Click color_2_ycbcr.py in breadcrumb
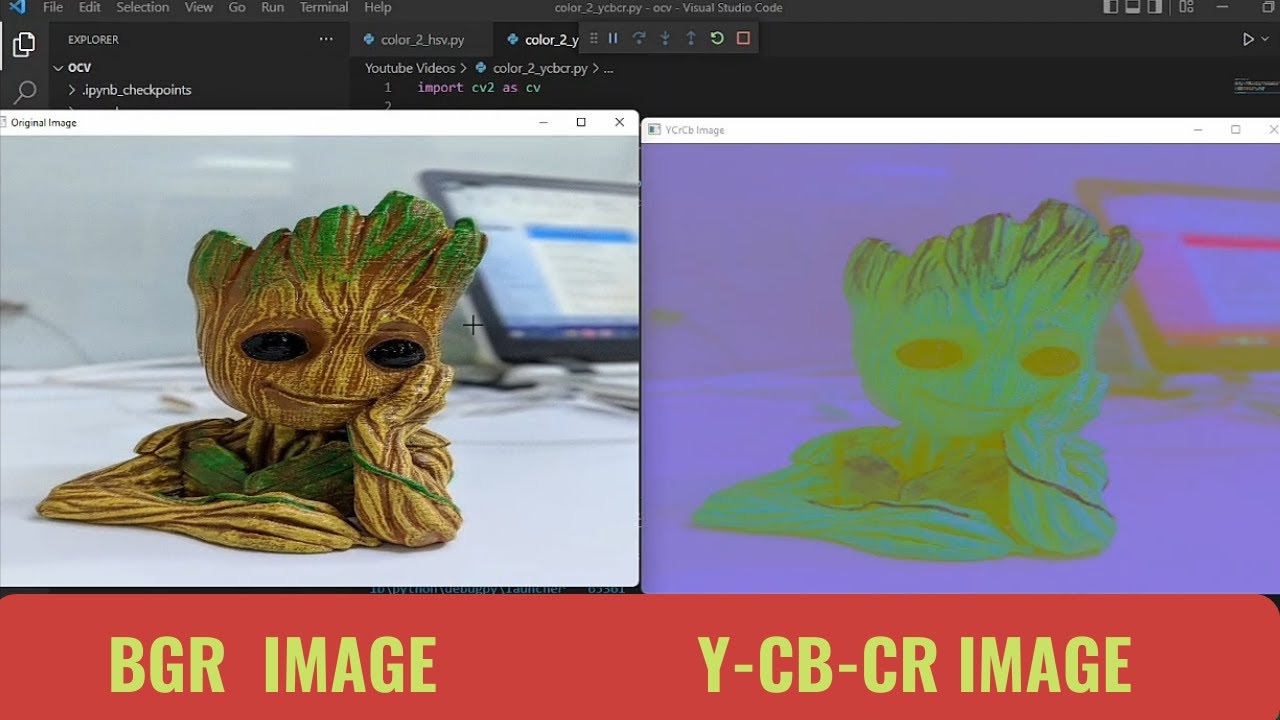This screenshot has height=720, width=1280. click(x=540, y=68)
